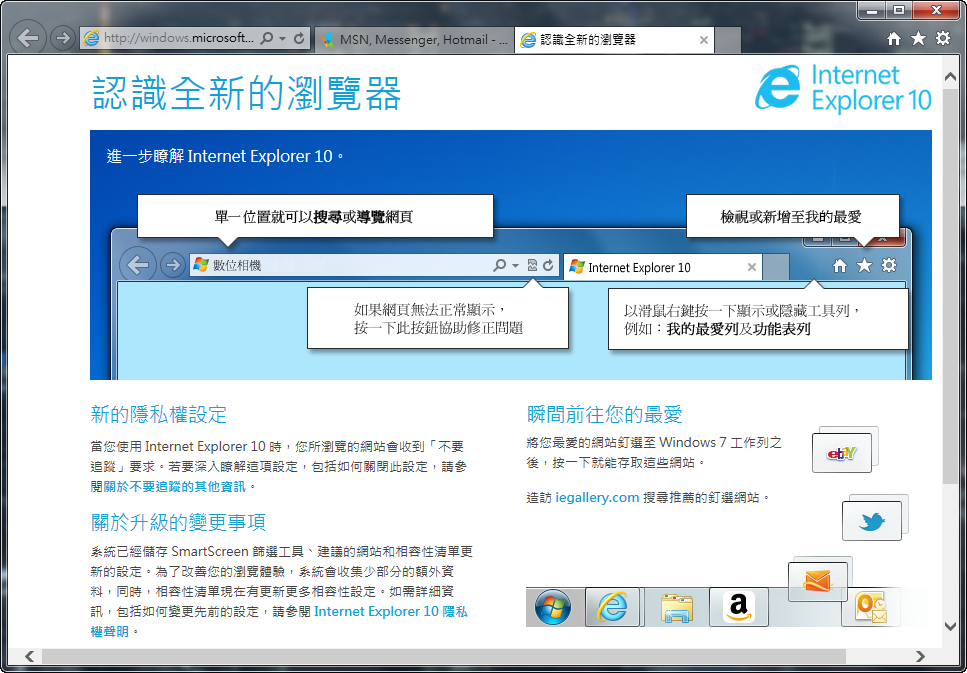This screenshot has width=967, height=673.
Task: Click the Compatibility View icon in the address bar
Action: pyautogui.click(x=532, y=265)
